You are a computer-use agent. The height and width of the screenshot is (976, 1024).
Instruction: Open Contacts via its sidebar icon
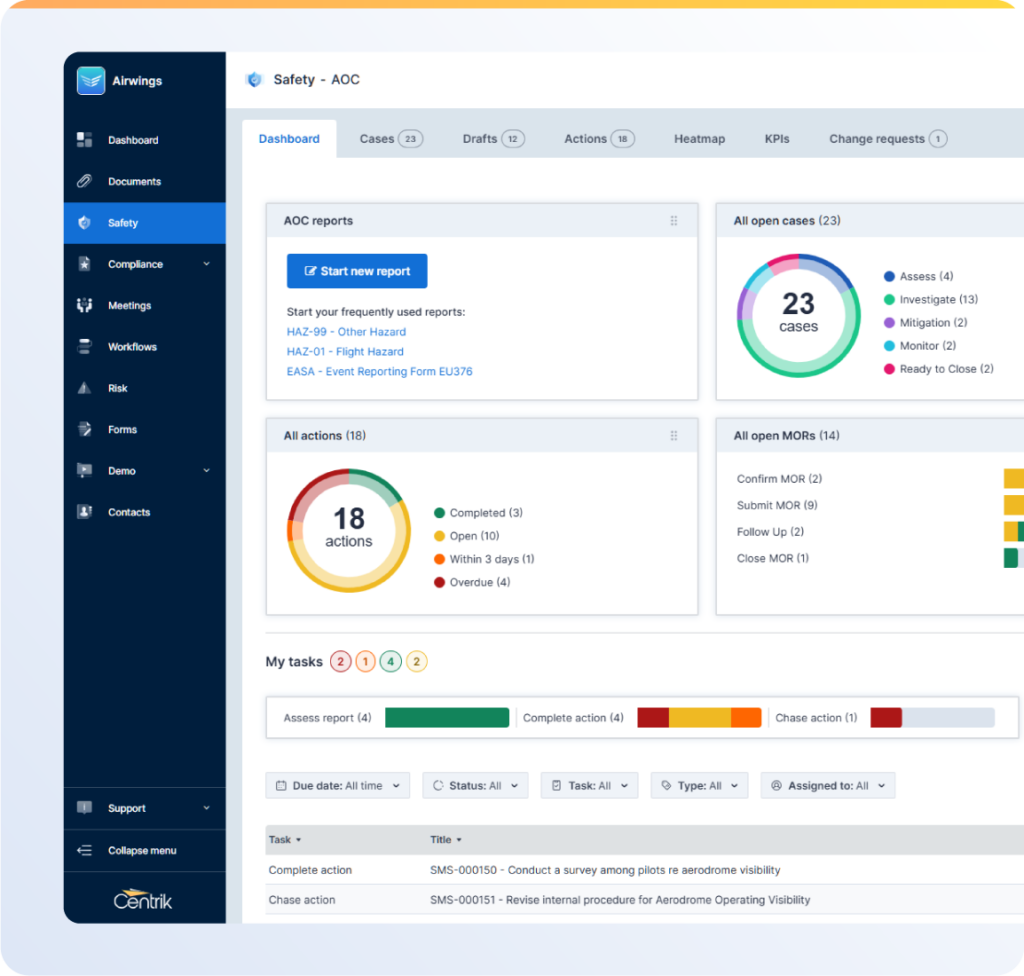(x=85, y=512)
